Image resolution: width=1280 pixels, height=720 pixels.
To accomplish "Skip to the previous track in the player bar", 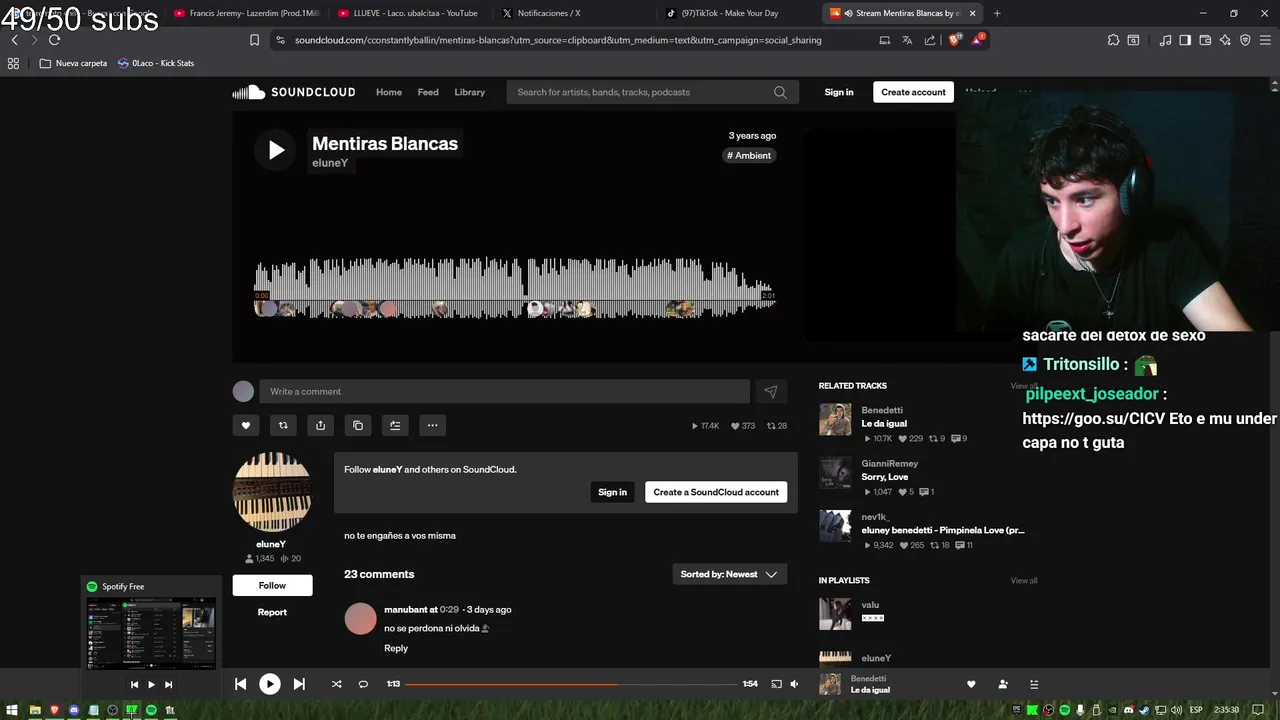I will pyautogui.click(x=240, y=684).
